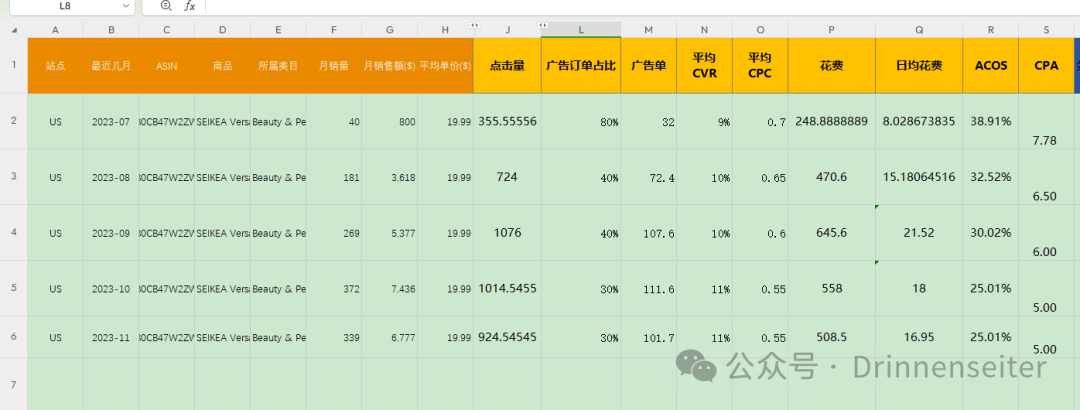This screenshot has width=1080, height=410.
Task: Select row 7 header
Action: pos(14,384)
